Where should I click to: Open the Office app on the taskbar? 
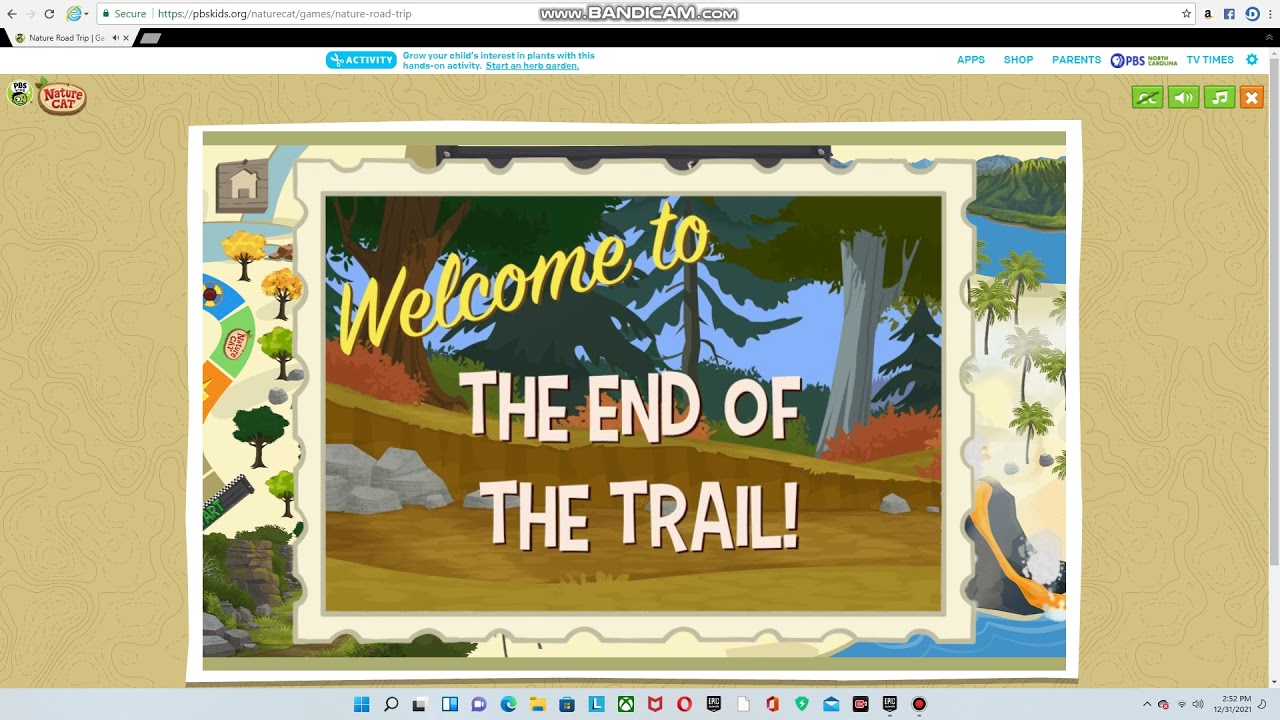click(772, 704)
